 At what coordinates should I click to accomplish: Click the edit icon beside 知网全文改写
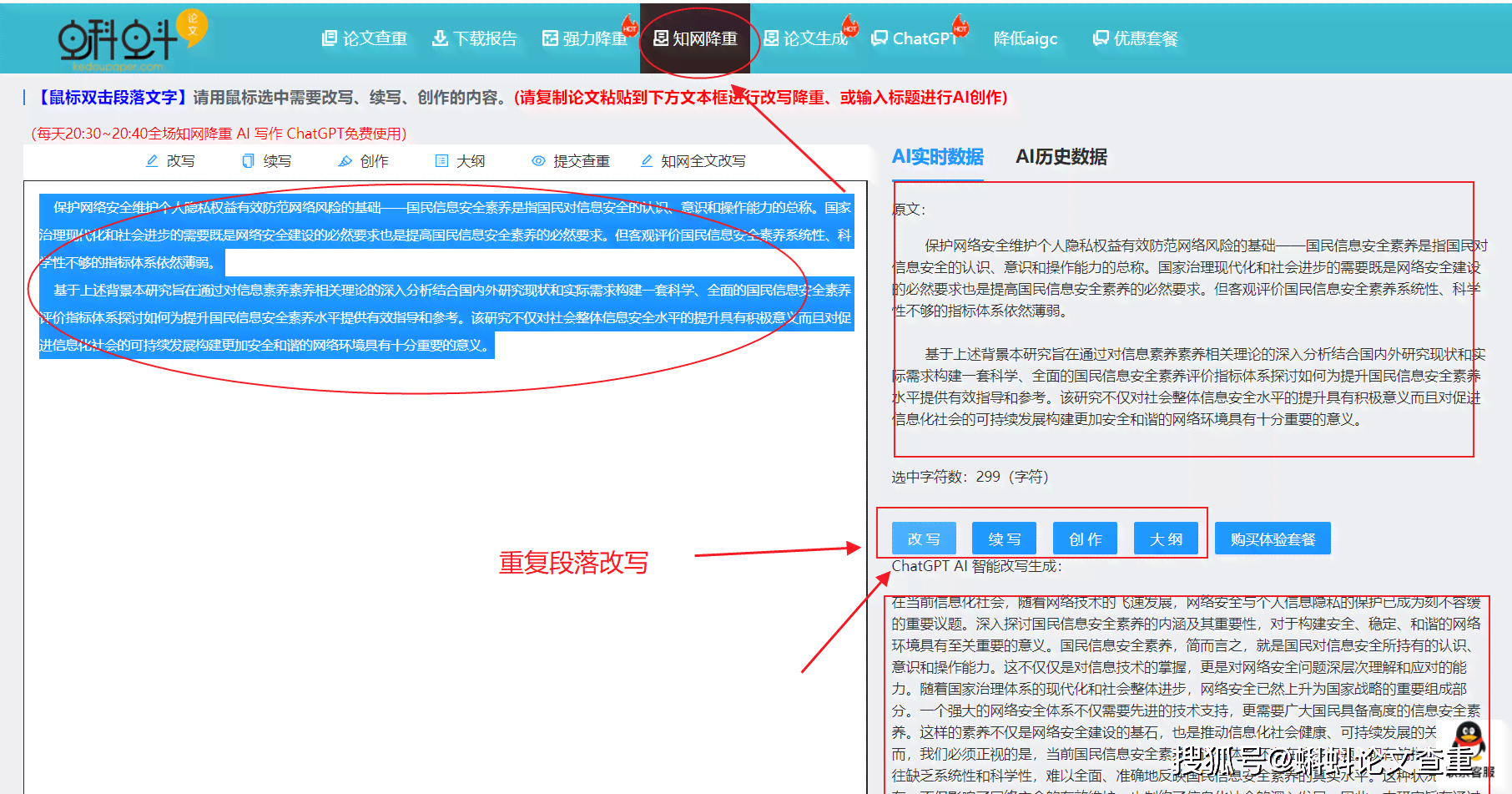click(647, 161)
